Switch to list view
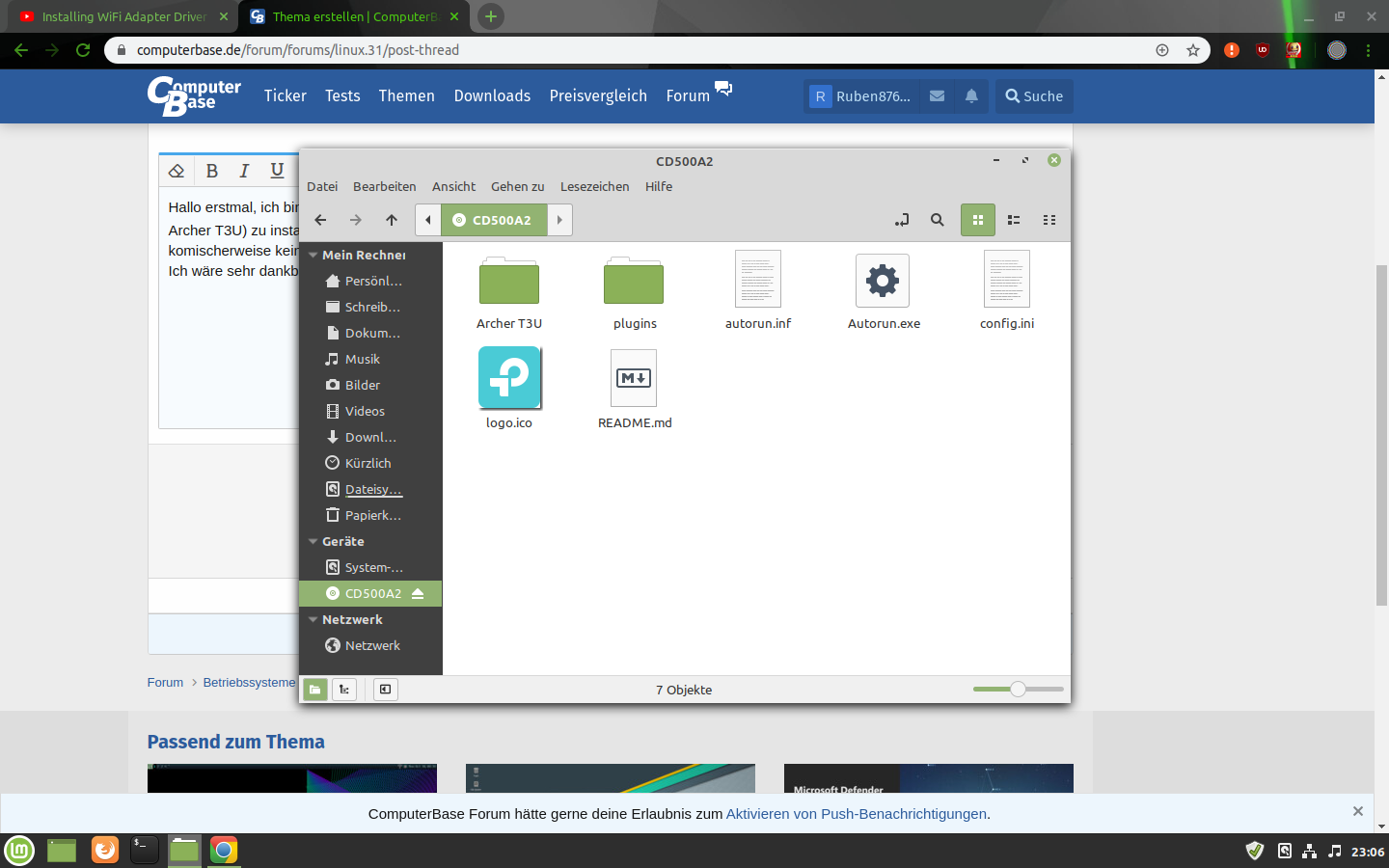Screen dimensions: 1389x868 [x=1014, y=220]
